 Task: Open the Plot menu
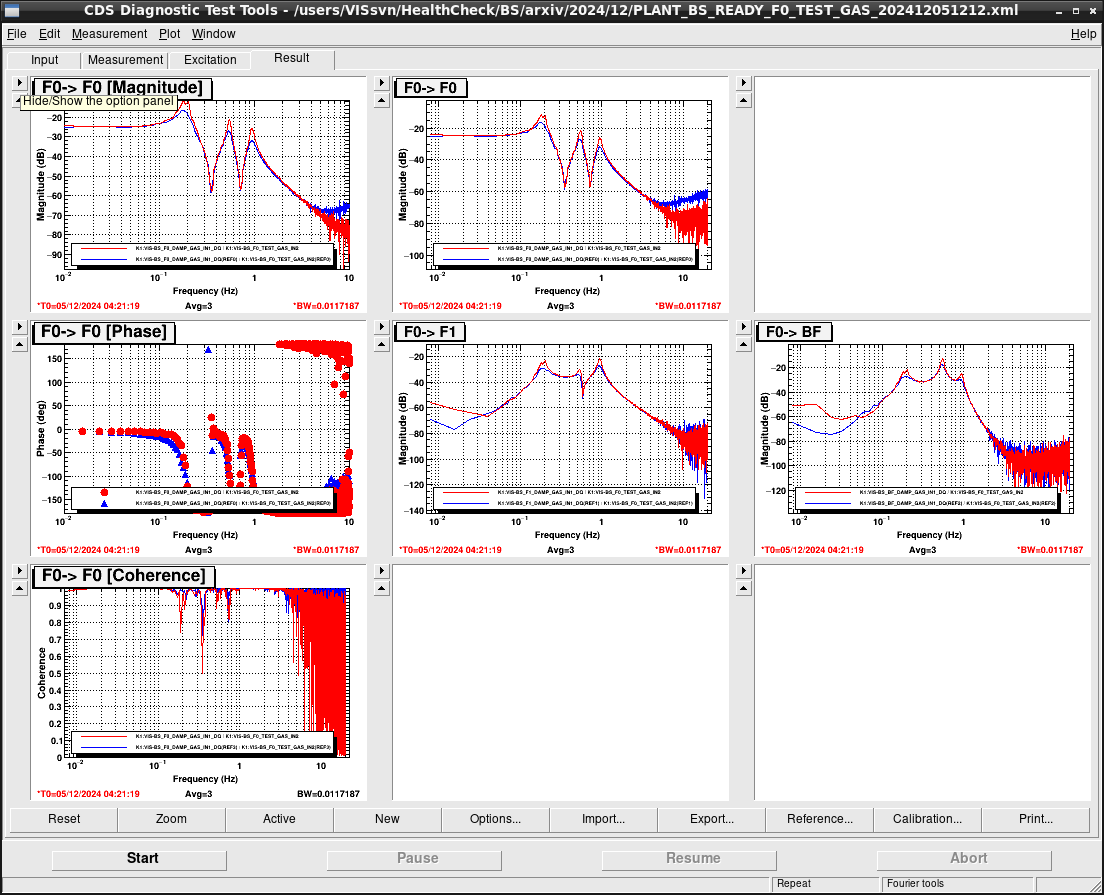tap(170, 34)
